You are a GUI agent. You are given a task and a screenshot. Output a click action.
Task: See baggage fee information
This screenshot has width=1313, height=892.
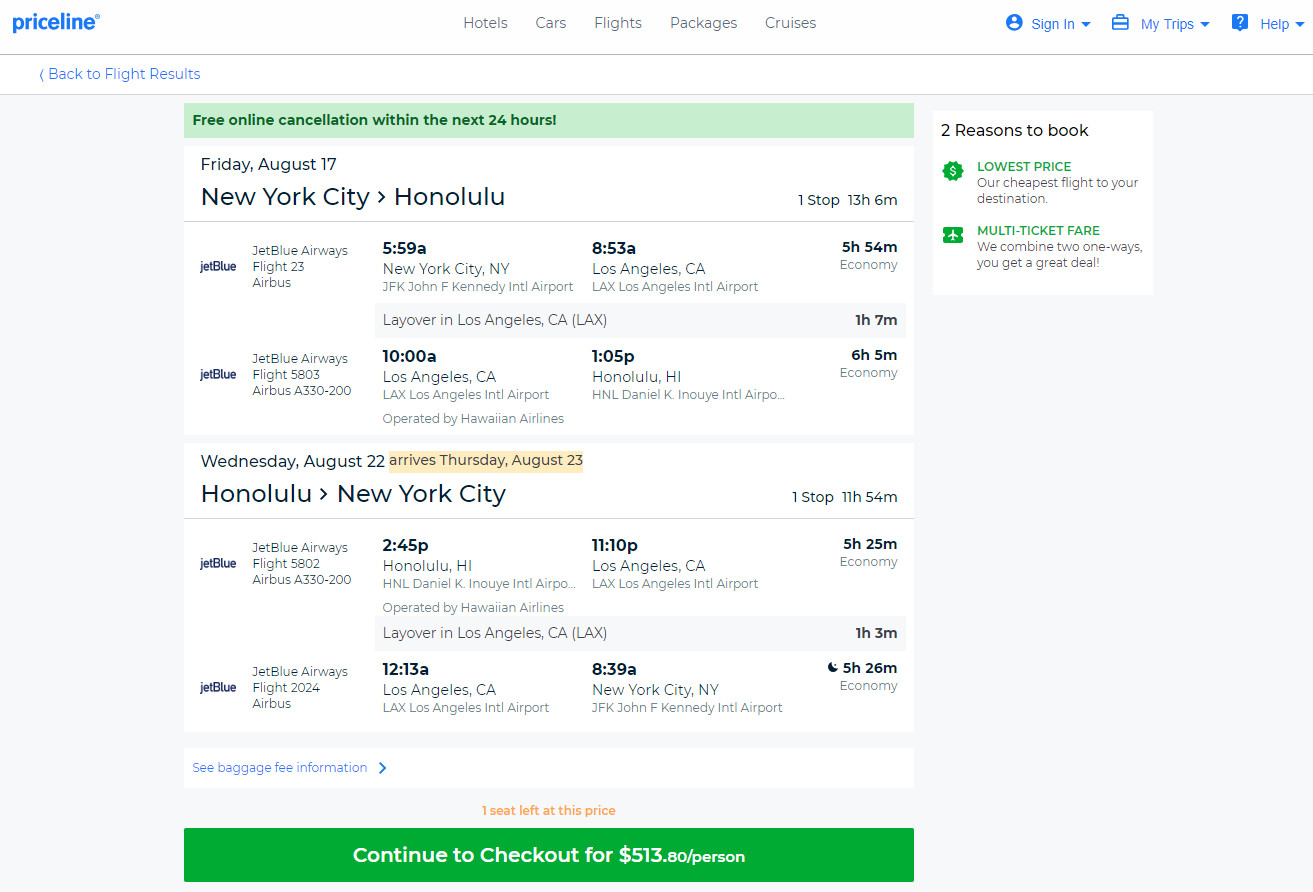click(x=280, y=768)
